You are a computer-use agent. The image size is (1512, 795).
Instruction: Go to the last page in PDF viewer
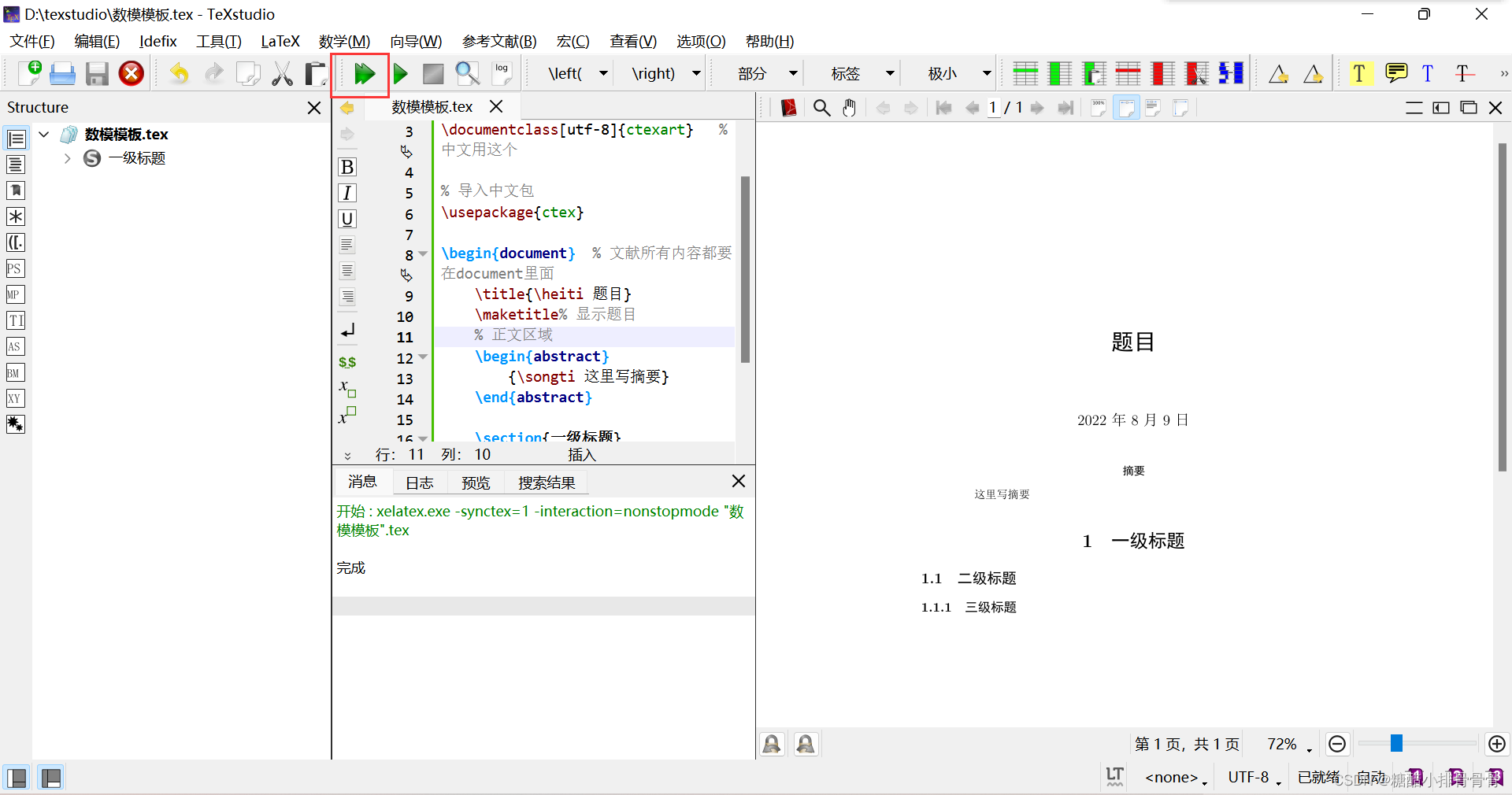[1065, 108]
